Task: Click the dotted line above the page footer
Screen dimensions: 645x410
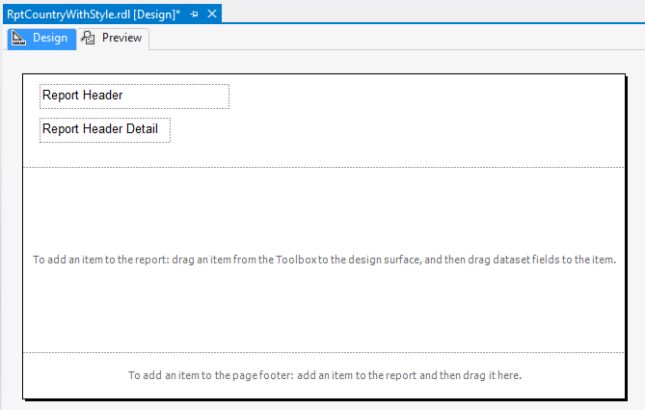Action: click(324, 352)
